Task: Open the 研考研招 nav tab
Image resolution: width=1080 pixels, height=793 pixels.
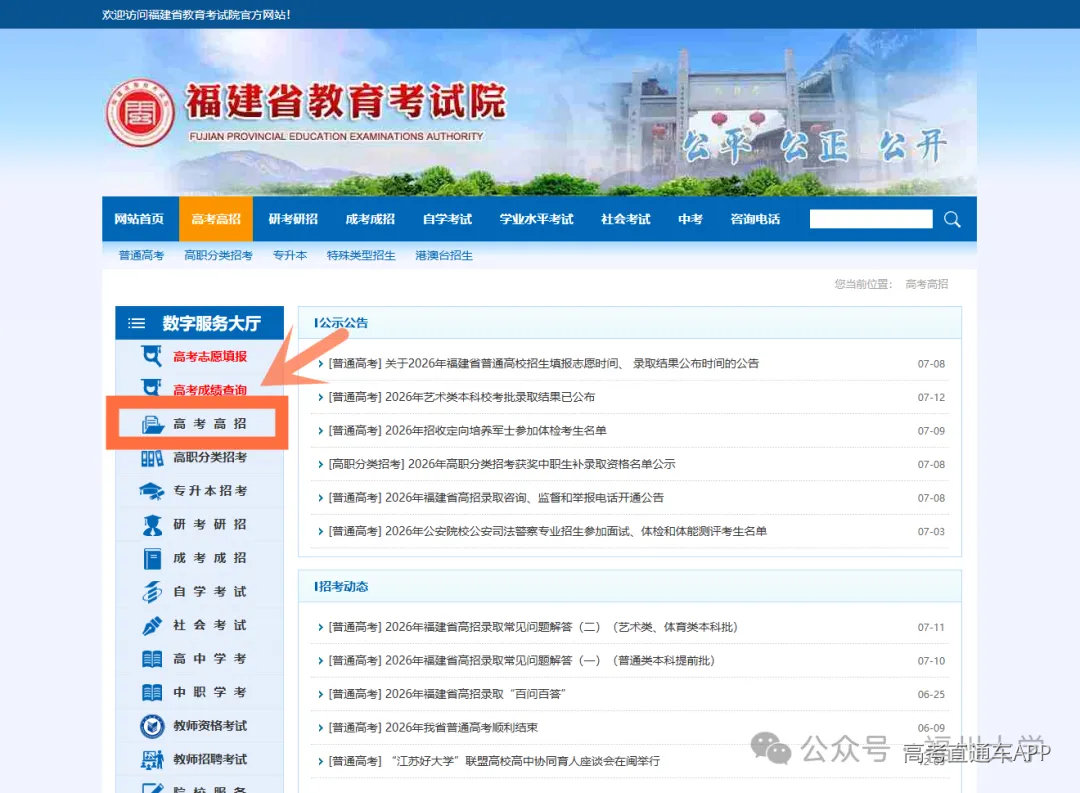Action: 293,219
